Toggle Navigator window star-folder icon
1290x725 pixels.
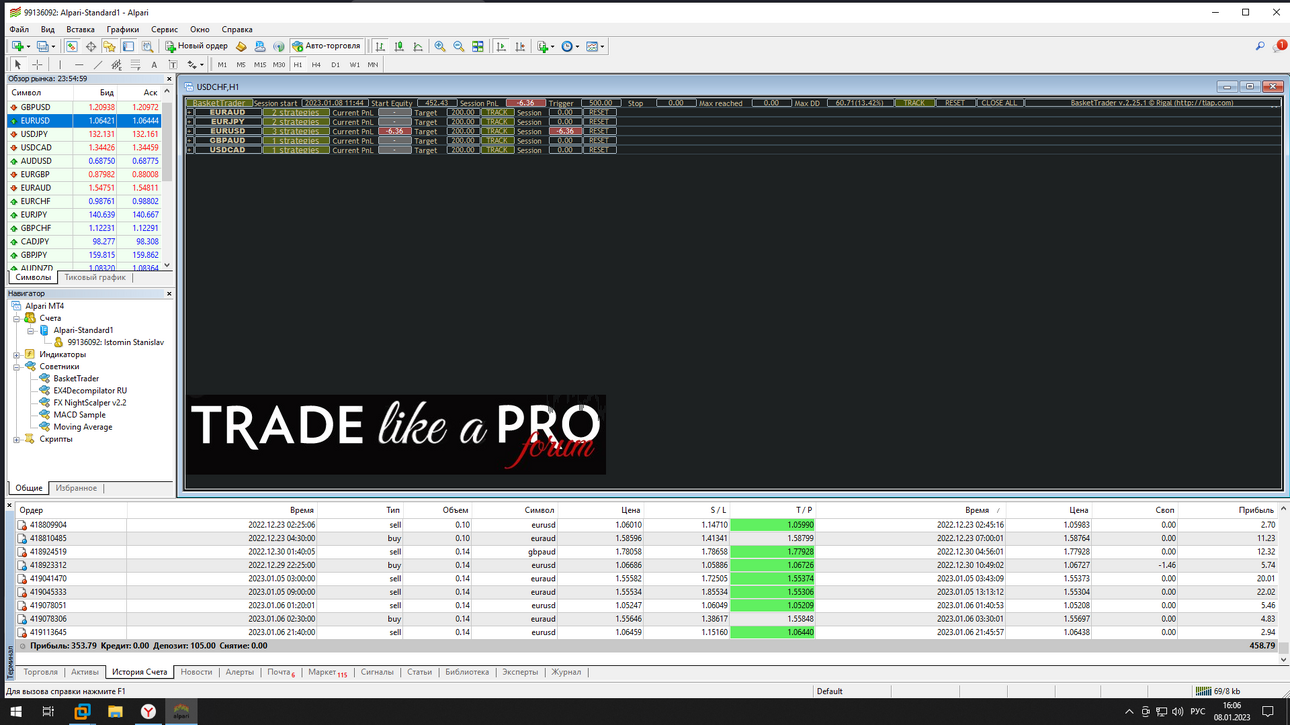110,46
